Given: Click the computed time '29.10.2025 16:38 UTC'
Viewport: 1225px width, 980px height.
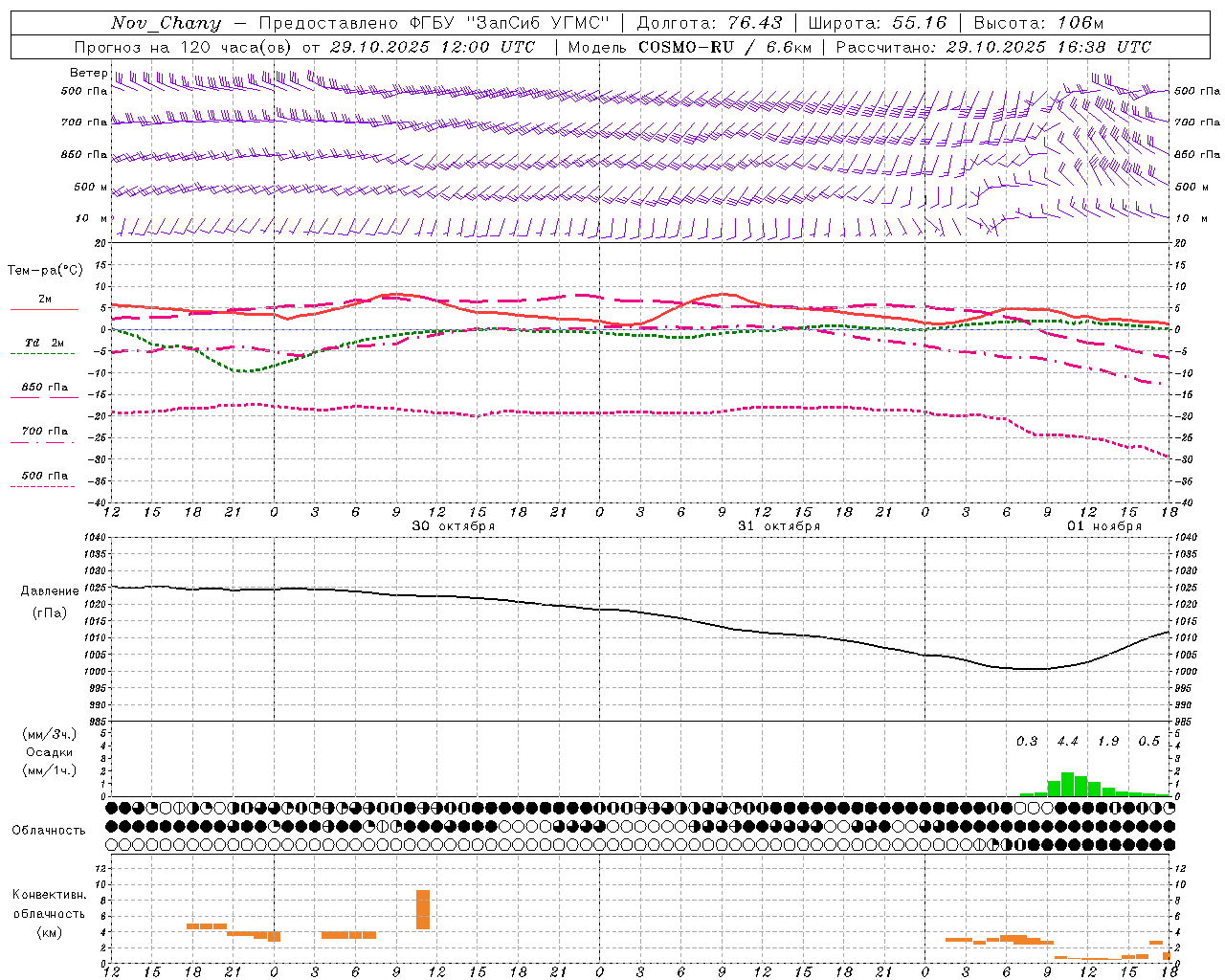Looking at the screenshot, I should click(1049, 47).
